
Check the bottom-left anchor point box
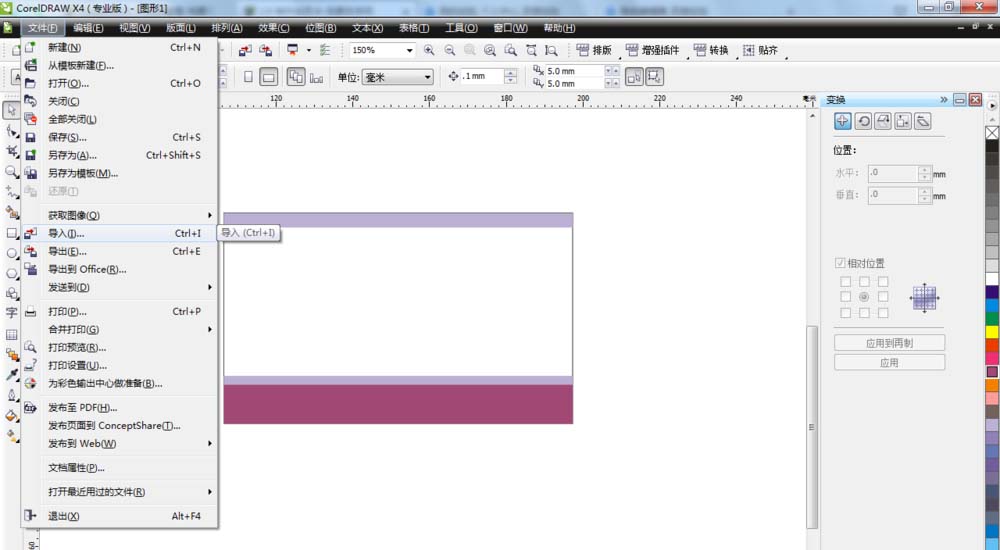click(845, 313)
